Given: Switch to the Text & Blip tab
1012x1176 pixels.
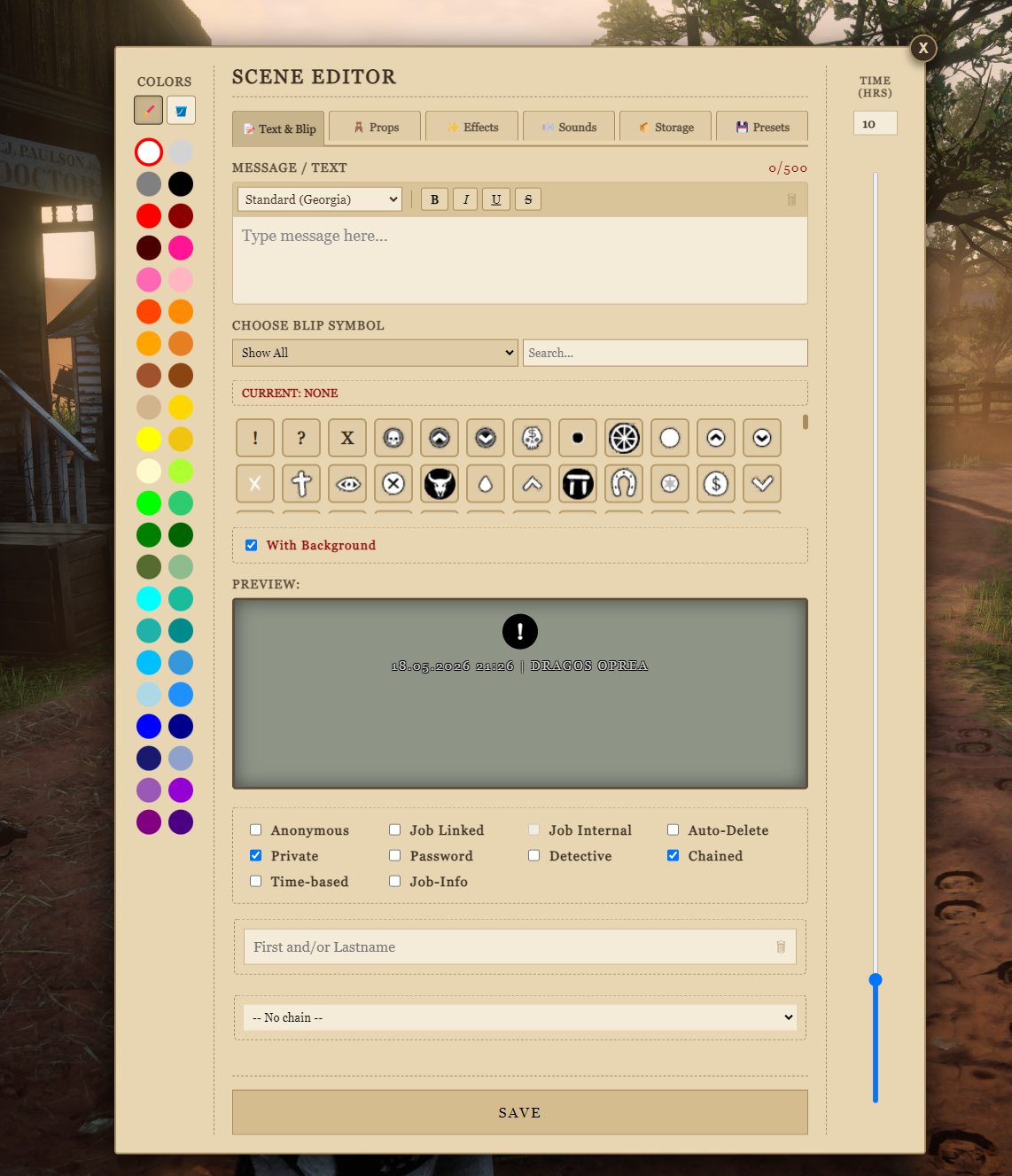Looking at the screenshot, I should pyautogui.click(x=279, y=129).
